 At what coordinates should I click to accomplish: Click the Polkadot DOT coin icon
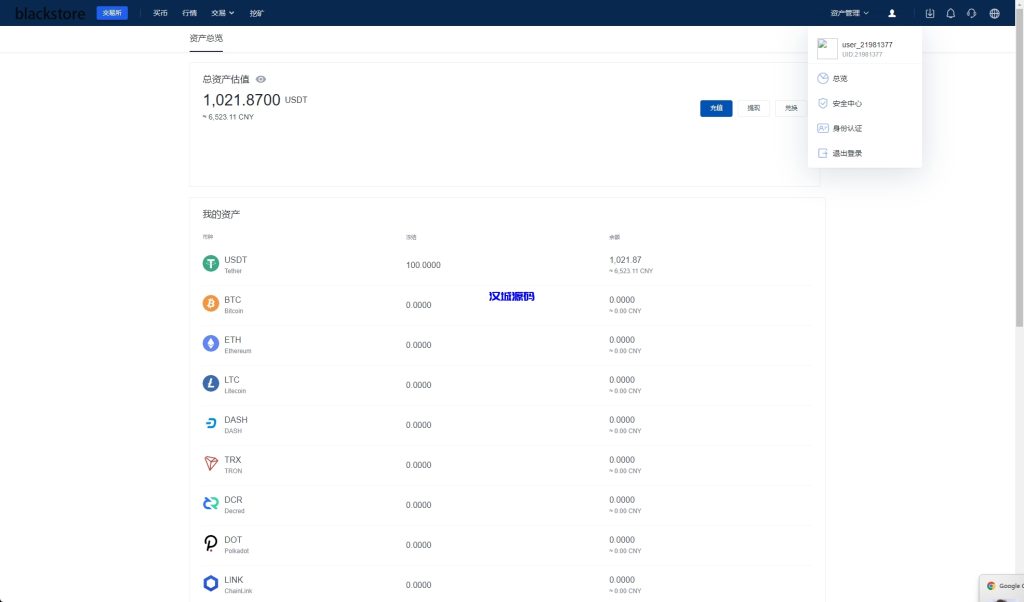[211, 544]
